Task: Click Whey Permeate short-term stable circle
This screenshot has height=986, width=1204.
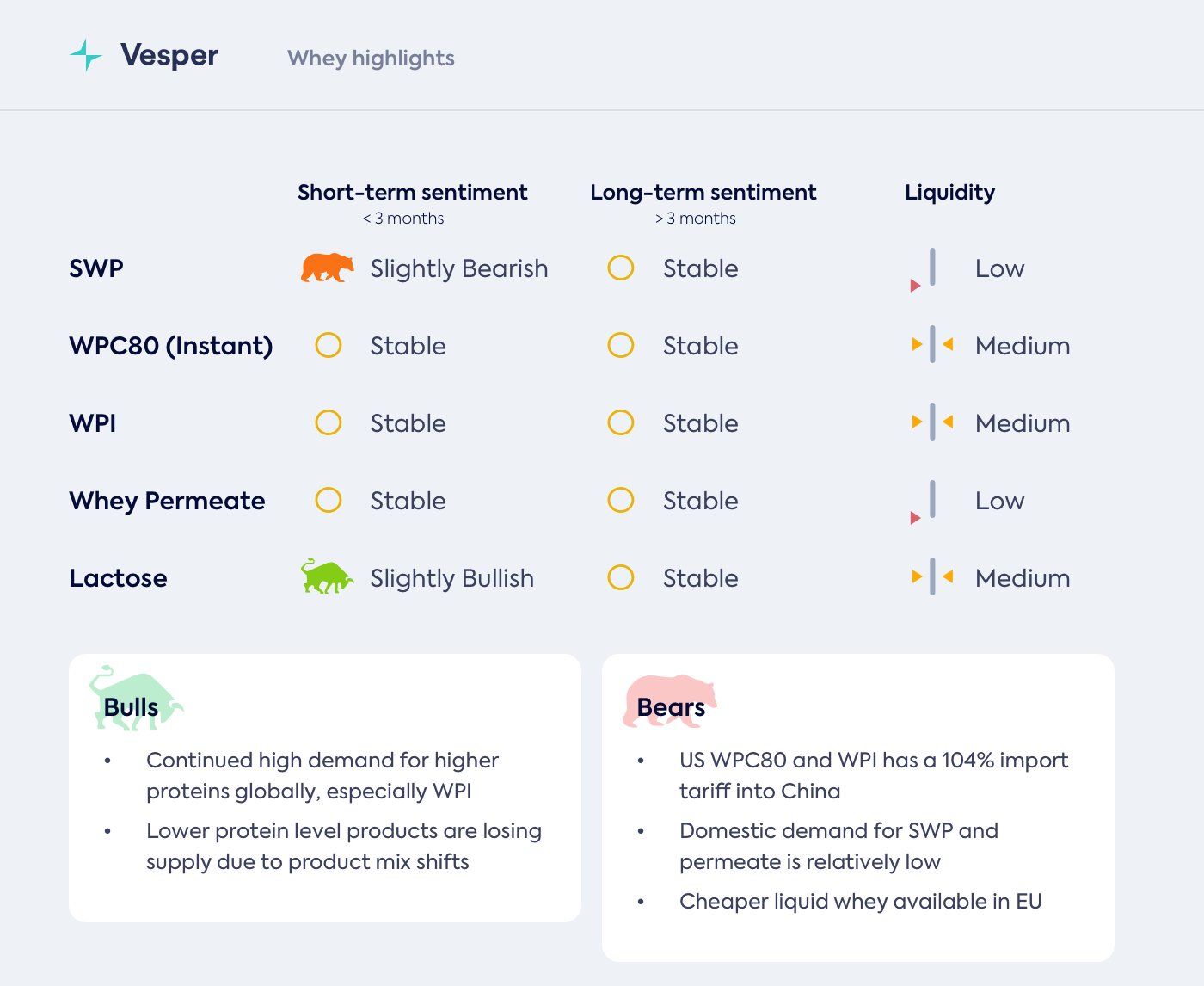Action: point(329,500)
